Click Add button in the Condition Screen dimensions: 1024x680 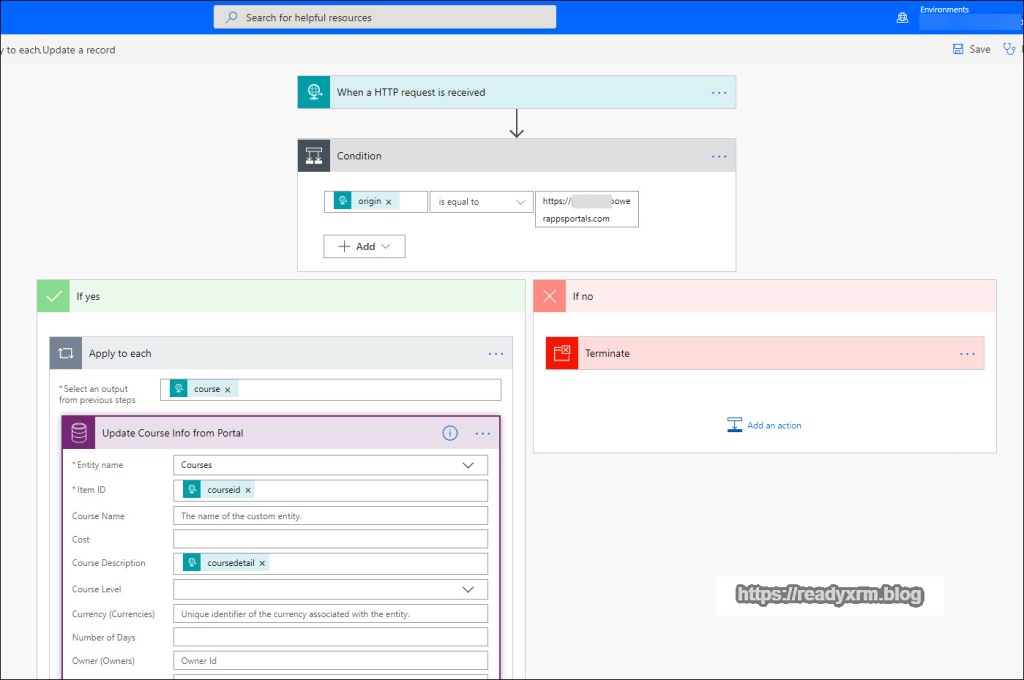pos(364,246)
